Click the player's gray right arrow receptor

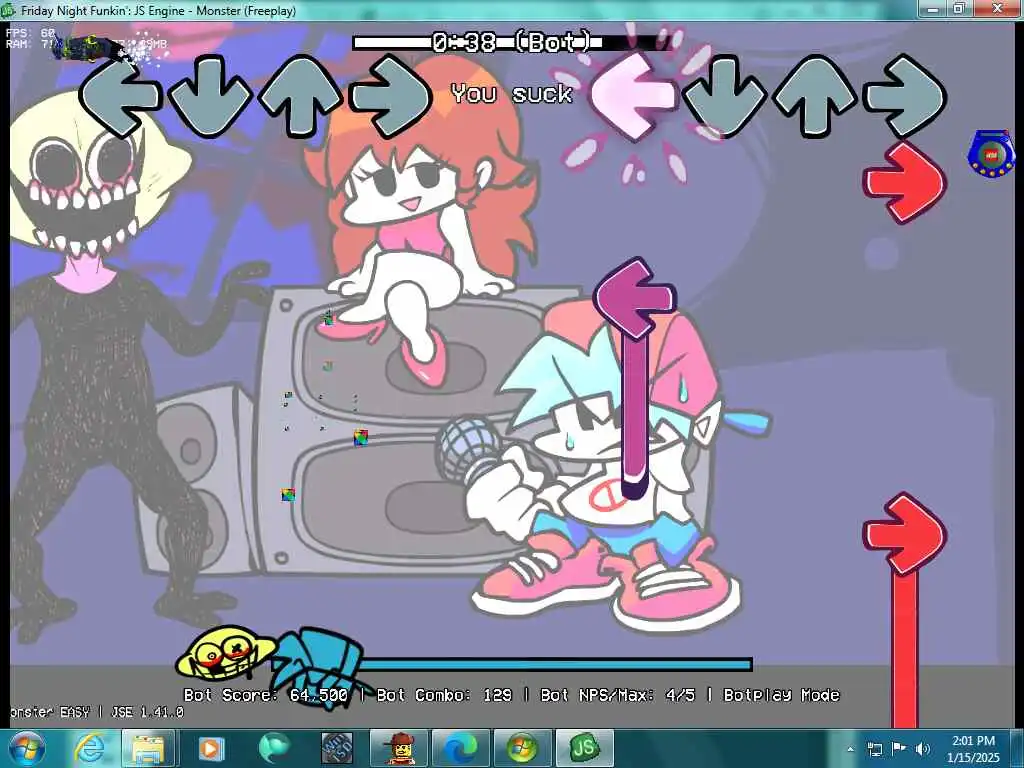pyautogui.click(x=904, y=96)
